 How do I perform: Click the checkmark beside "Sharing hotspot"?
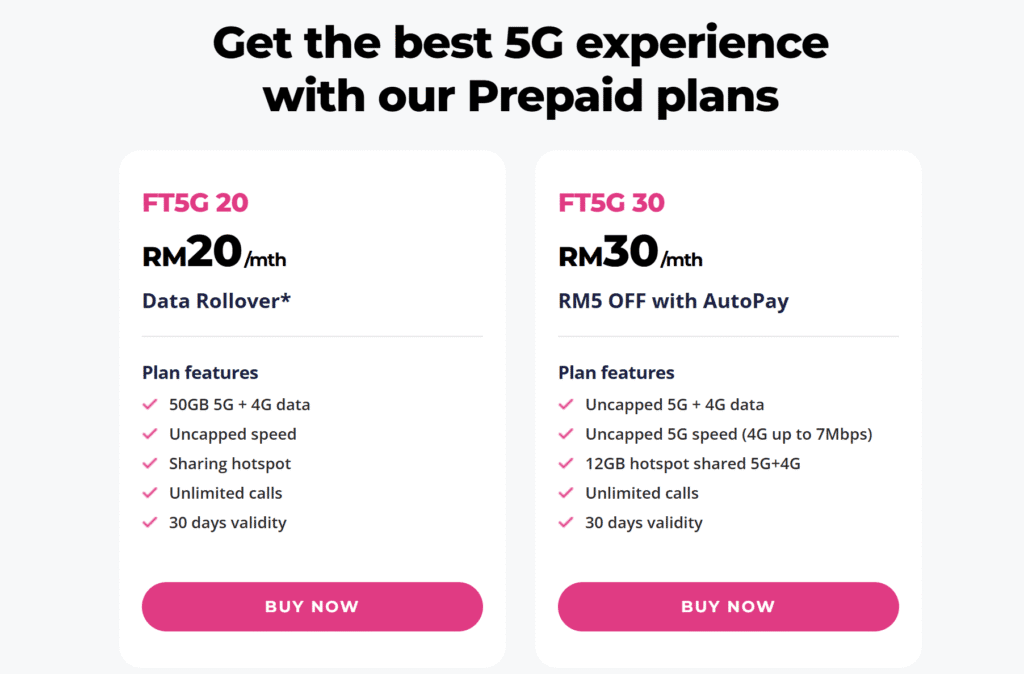pos(150,464)
